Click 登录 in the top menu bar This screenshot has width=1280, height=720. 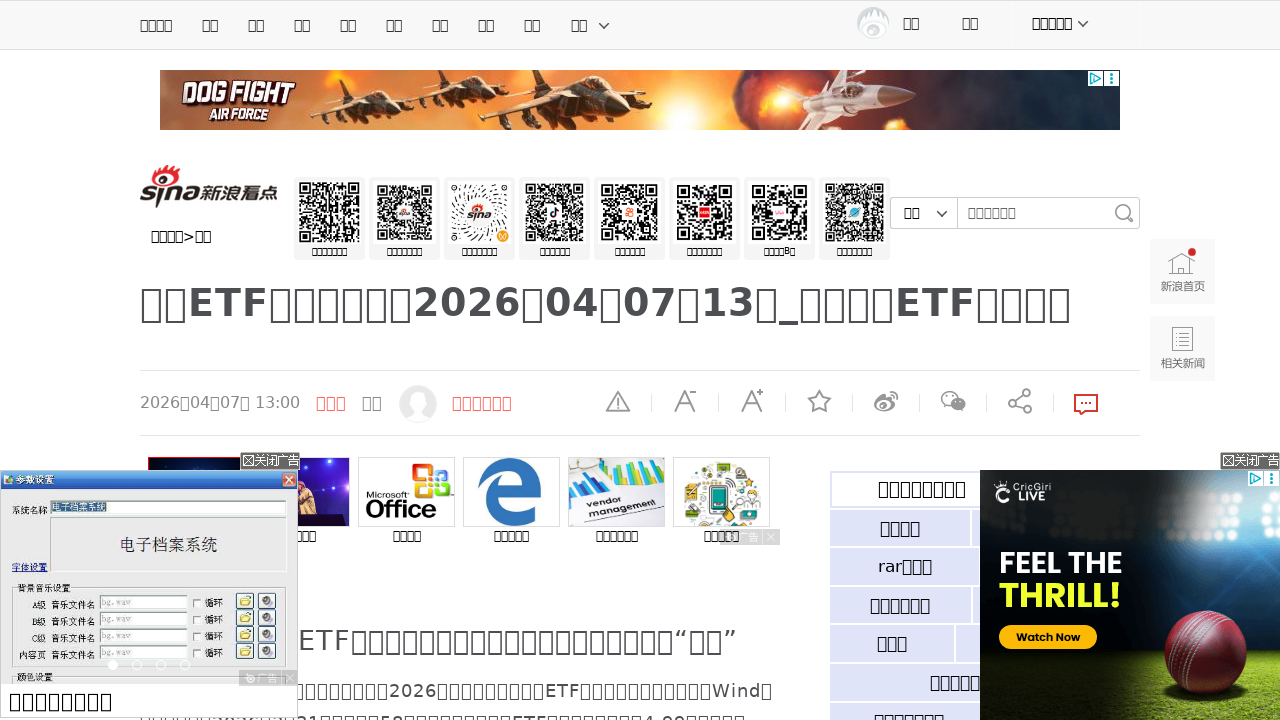point(911,24)
